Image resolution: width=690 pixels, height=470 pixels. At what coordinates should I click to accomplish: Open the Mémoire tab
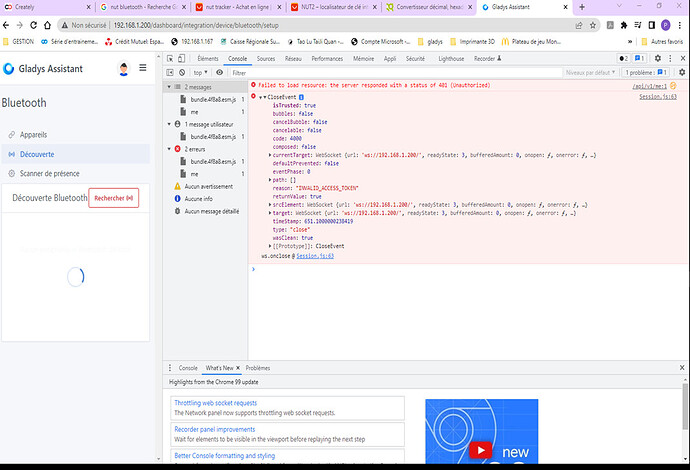coord(363,59)
